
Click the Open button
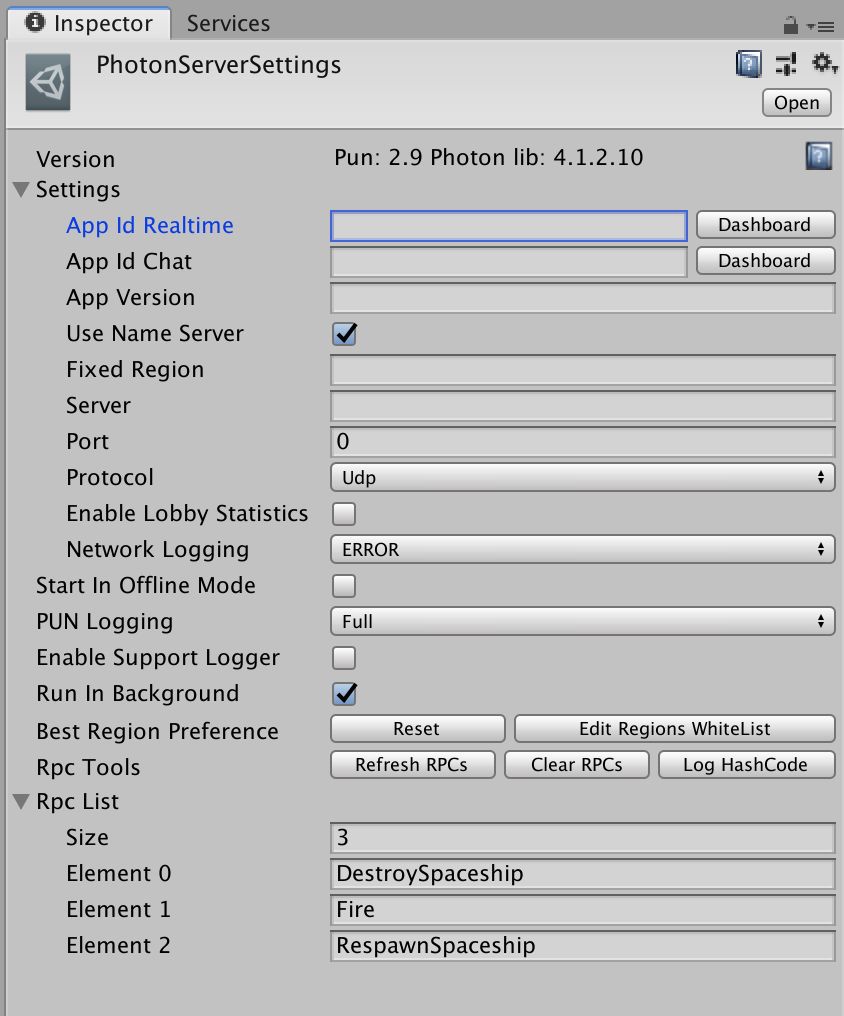pyautogui.click(x=797, y=103)
